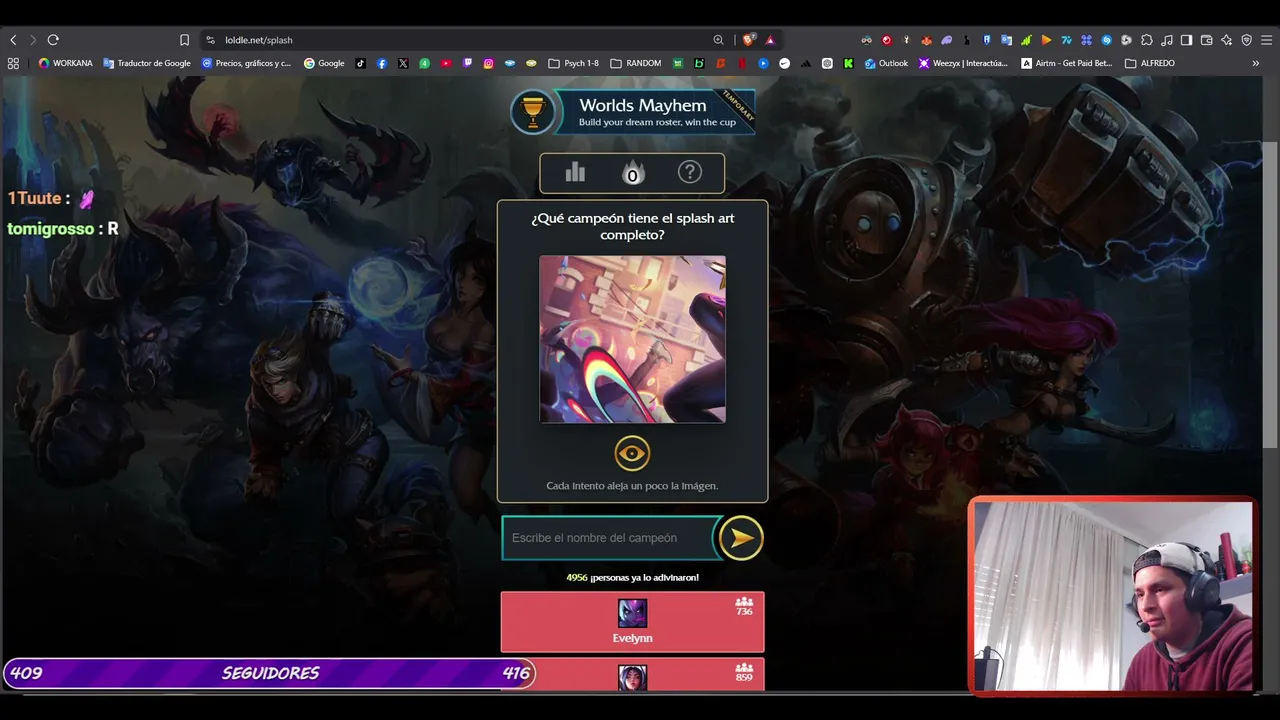Open the WORKANA bookmark

[x=65, y=63]
